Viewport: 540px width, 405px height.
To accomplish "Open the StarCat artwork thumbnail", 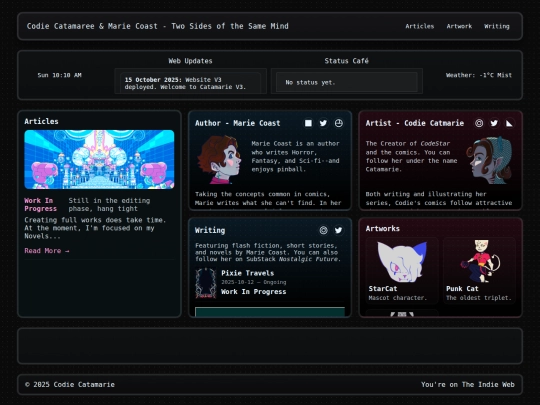I will point(402,261).
